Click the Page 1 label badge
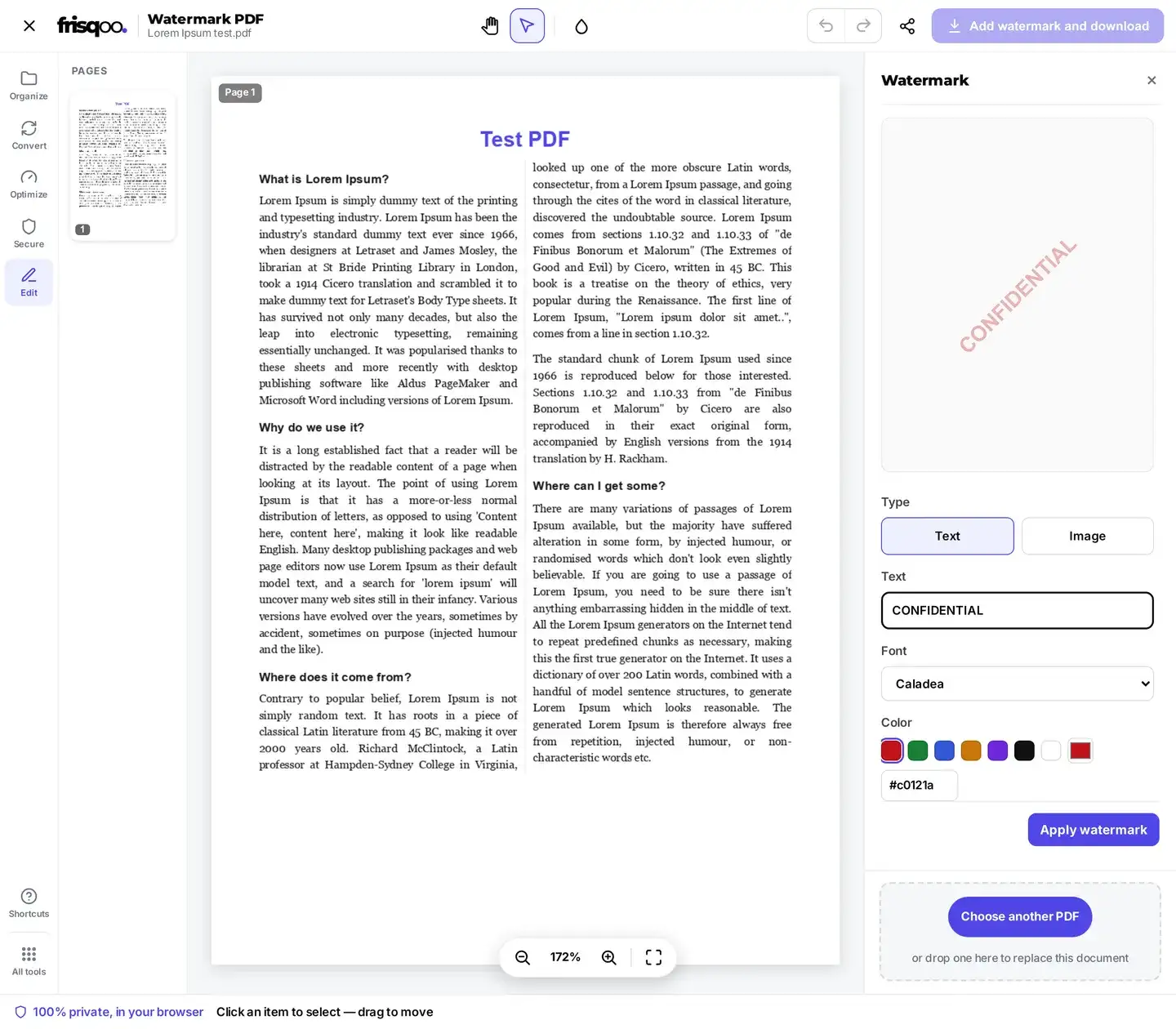Image resolution: width=1176 pixels, height=1029 pixels. click(x=240, y=92)
